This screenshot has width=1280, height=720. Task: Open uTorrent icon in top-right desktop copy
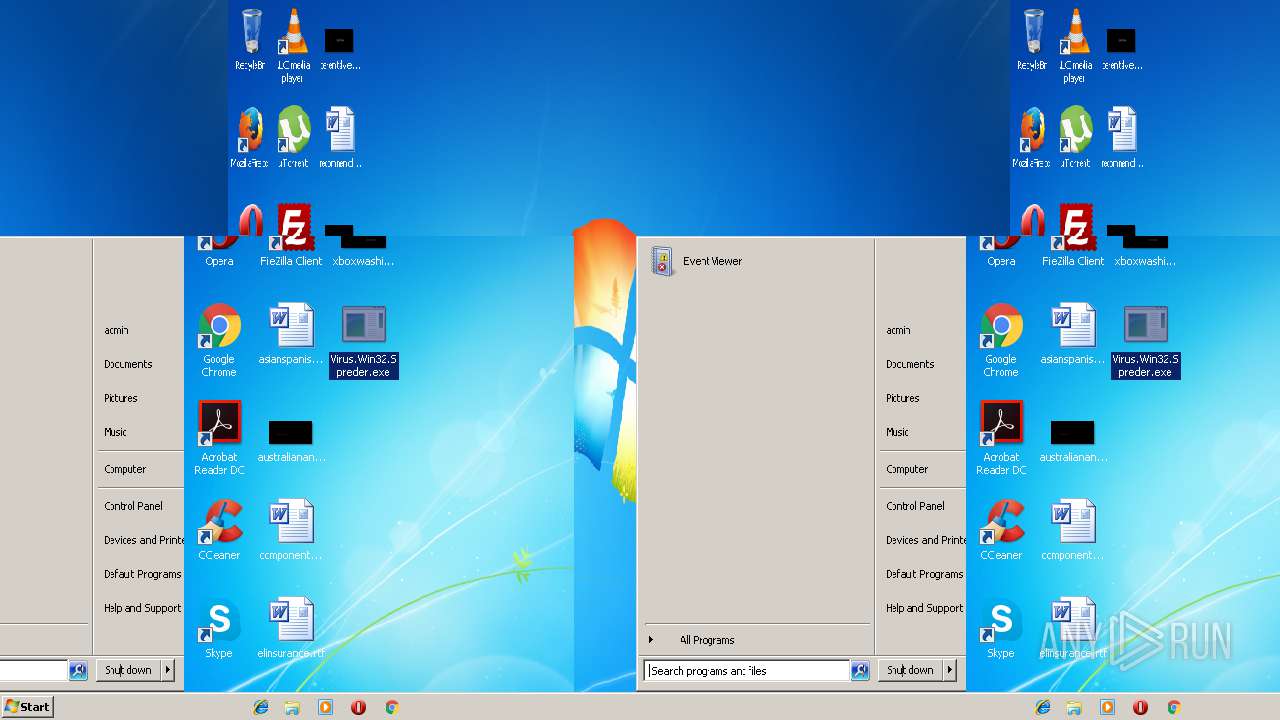click(x=1075, y=137)
